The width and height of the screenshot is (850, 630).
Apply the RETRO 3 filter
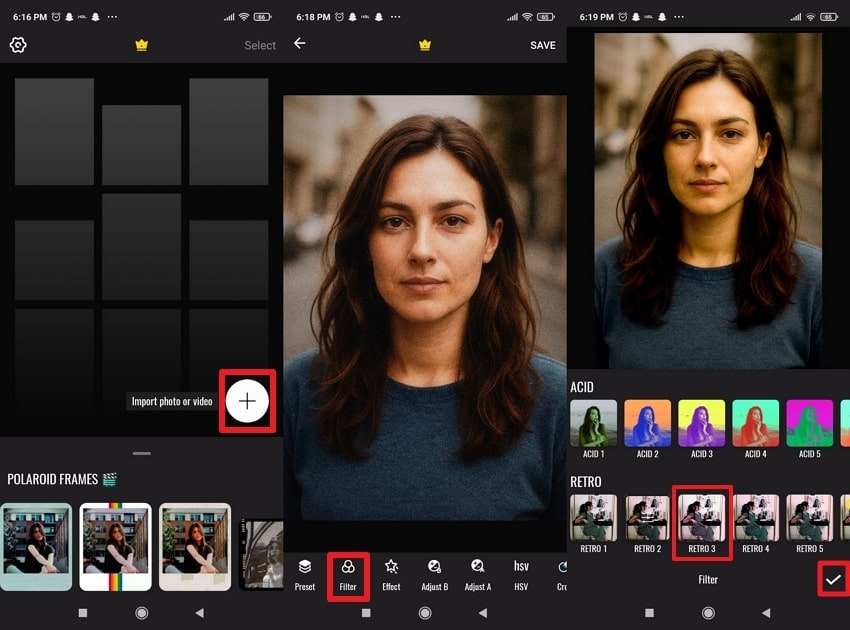(701, 524)
